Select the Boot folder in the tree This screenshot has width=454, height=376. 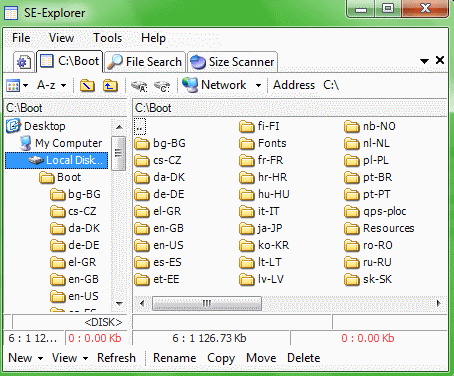click(x=60, y=177)
